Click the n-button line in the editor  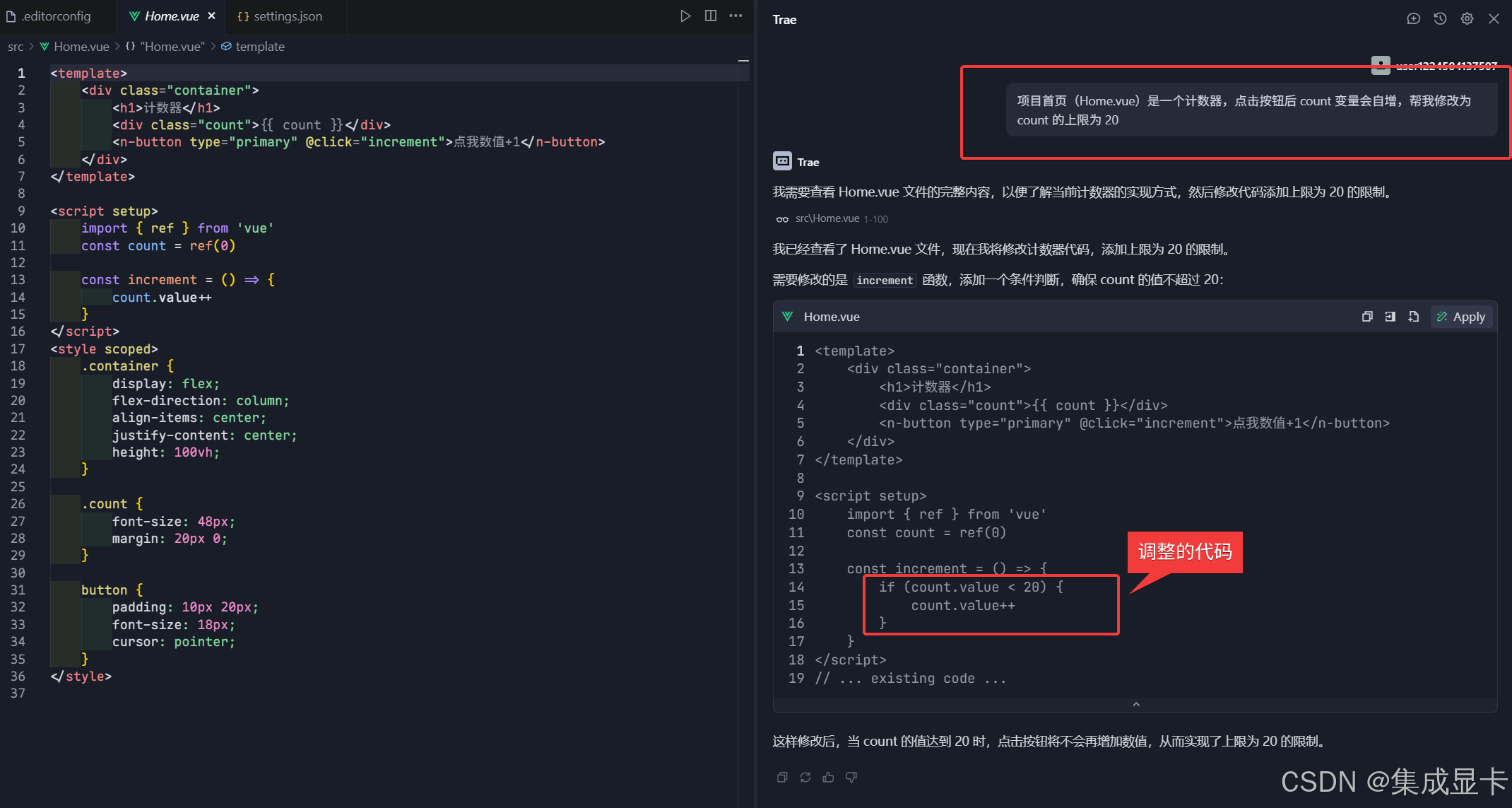(359, 142)
